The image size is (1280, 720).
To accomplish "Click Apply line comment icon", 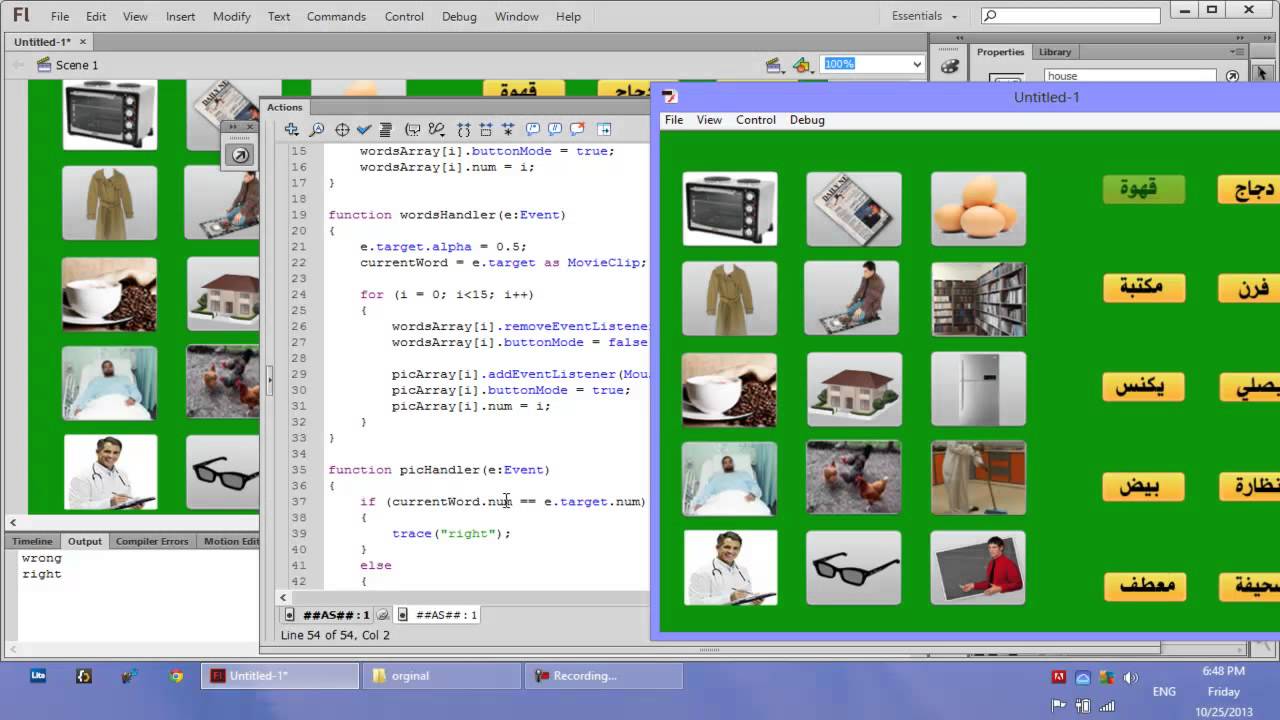I will point(555,129).
